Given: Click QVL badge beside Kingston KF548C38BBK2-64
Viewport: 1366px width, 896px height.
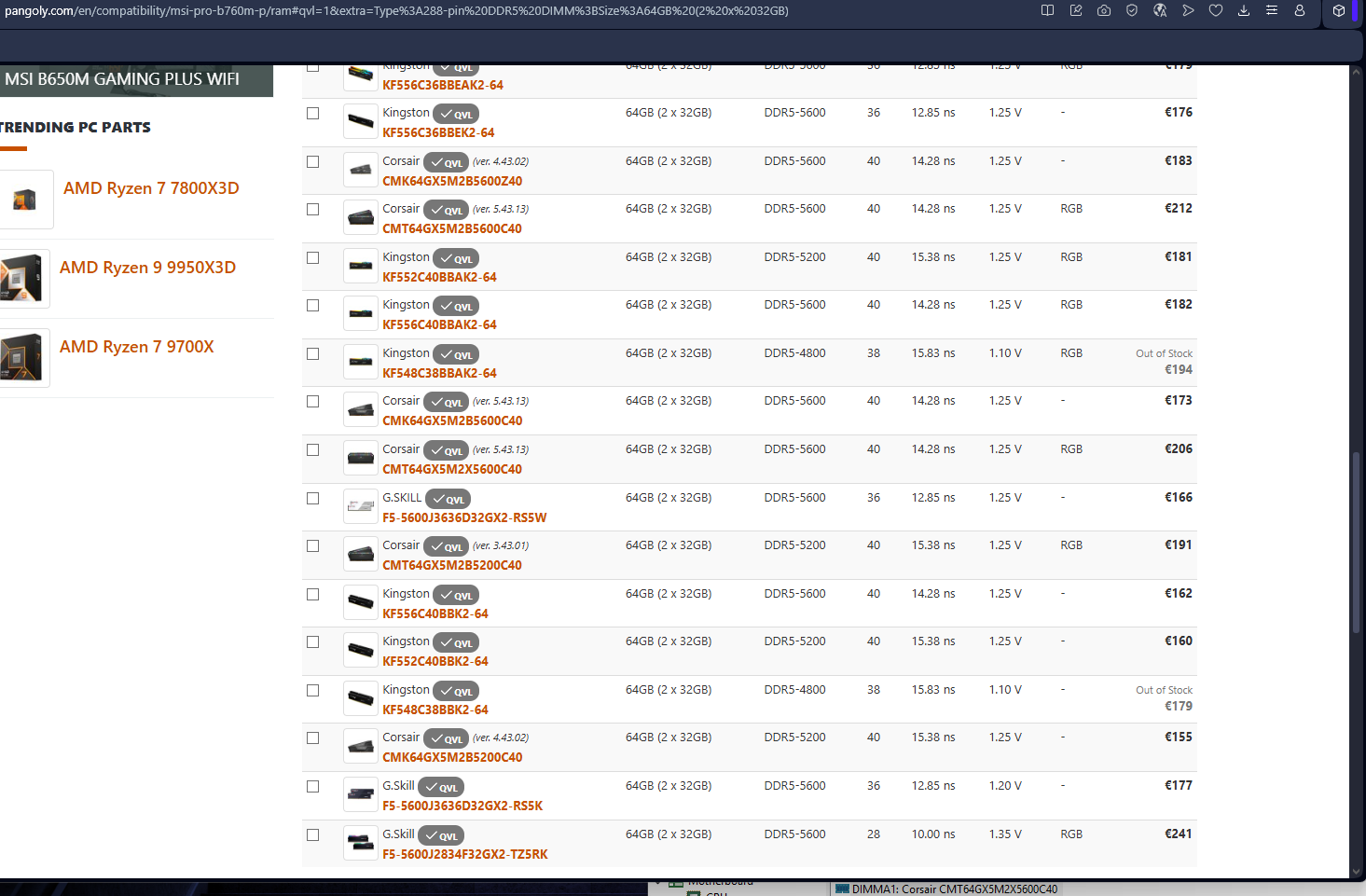Looking at the screenshot, I should (x=456, y=691).
